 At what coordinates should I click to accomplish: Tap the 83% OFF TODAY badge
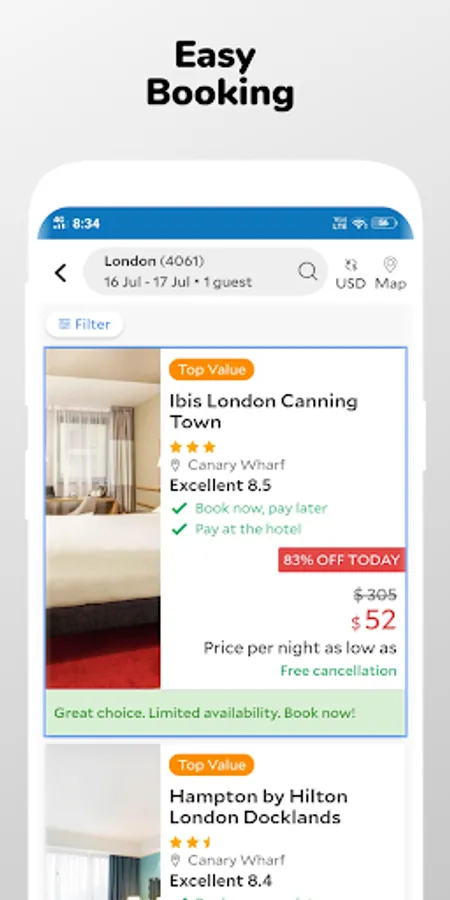[x=342, y=560]
